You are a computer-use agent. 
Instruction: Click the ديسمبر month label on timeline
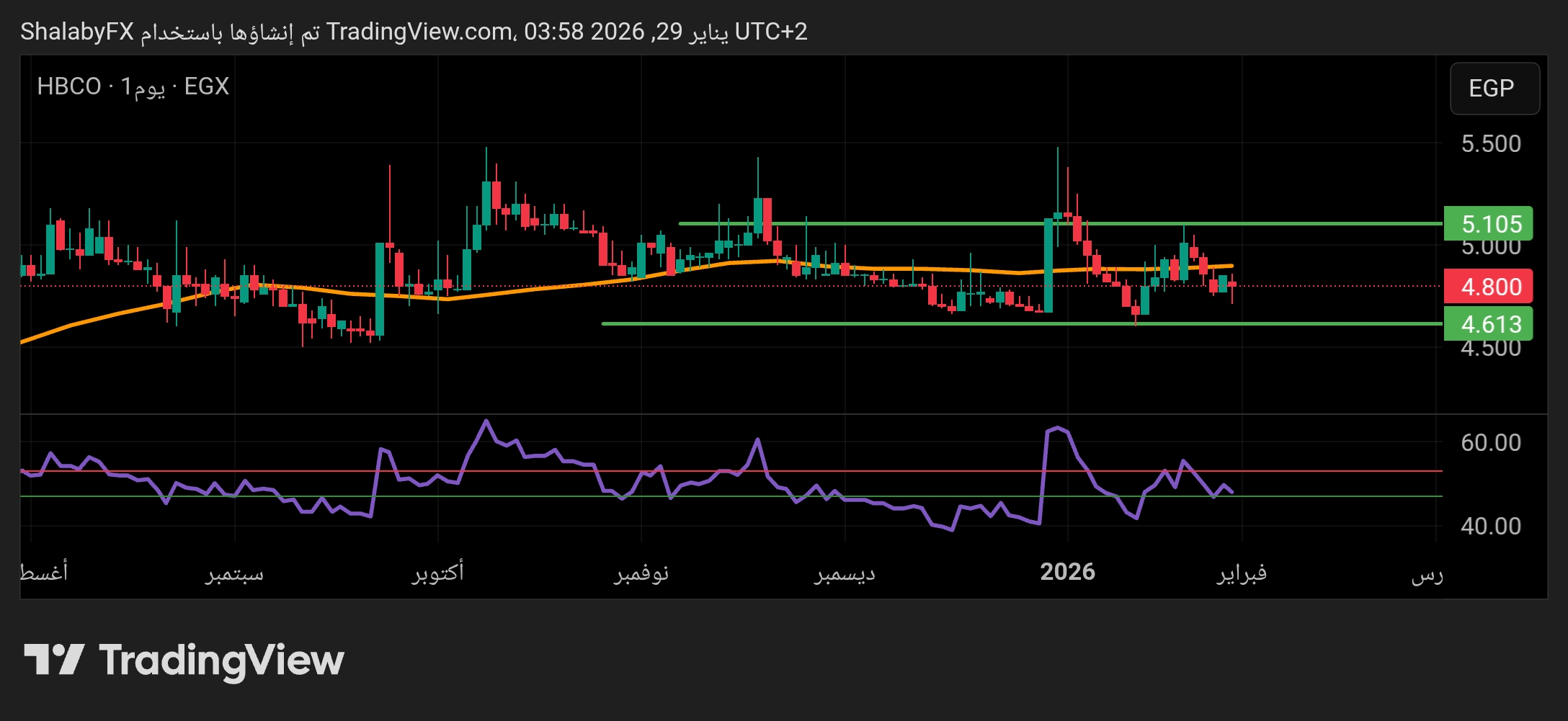click(845, 573)
